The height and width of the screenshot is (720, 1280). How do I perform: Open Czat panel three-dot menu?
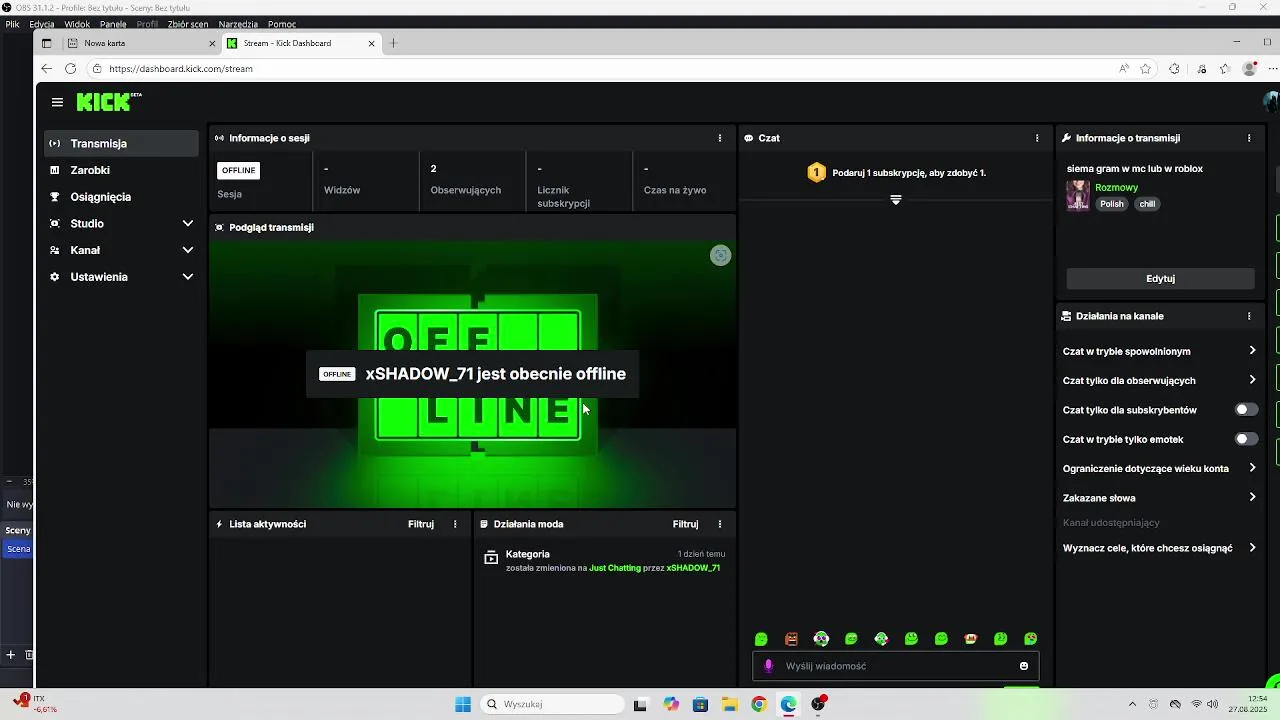pos(1037,138)
